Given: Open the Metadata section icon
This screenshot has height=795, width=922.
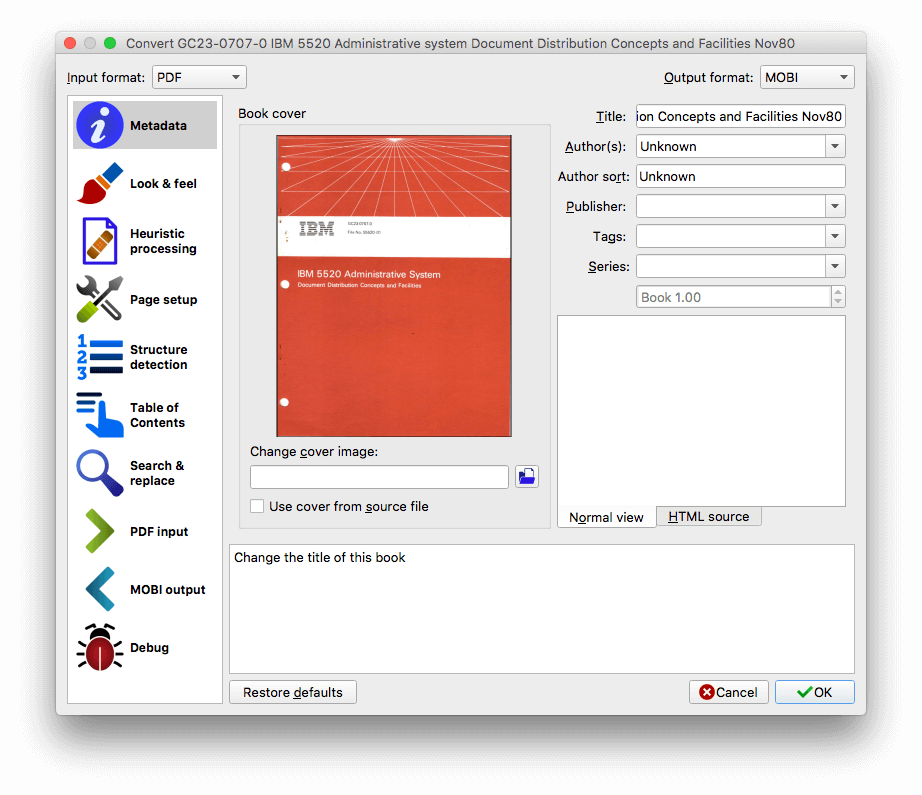Looking at the screenshot, I should (99, 125).
